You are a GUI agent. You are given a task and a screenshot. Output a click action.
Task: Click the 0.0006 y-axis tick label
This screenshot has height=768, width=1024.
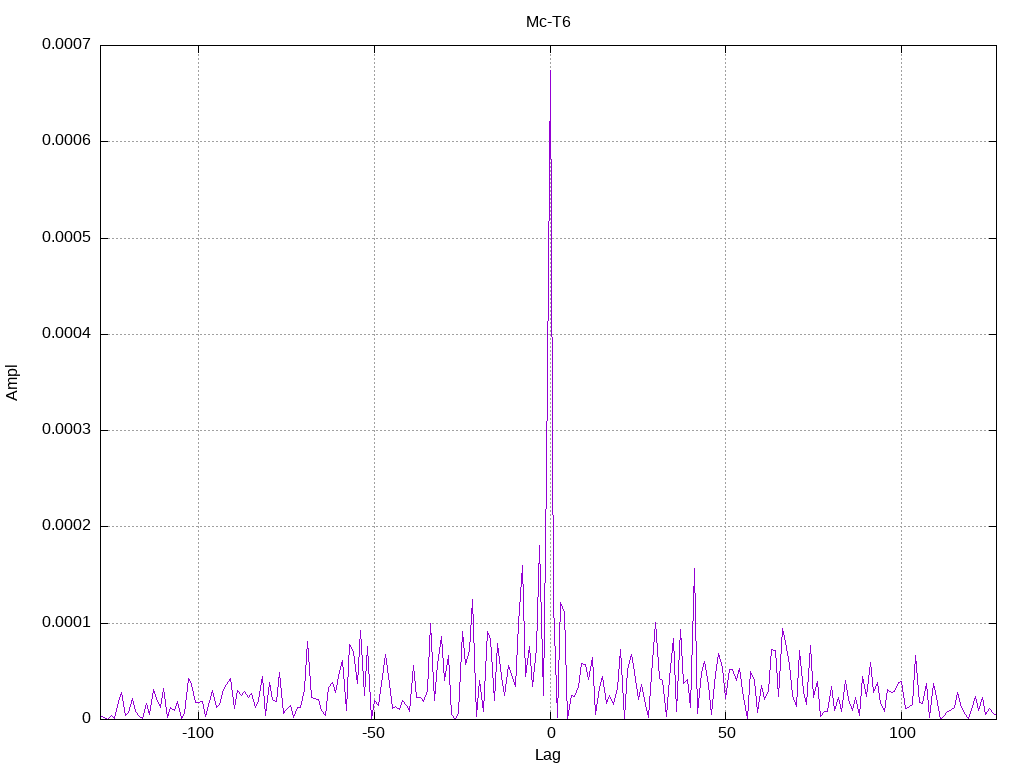point(66,140)
